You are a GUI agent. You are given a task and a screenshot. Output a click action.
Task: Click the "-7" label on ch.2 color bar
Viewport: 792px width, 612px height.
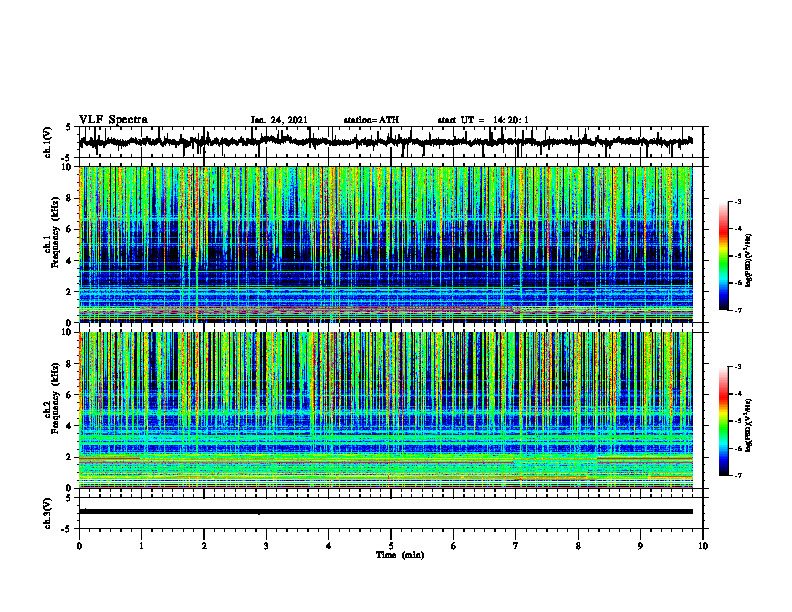tap(738, 476)
